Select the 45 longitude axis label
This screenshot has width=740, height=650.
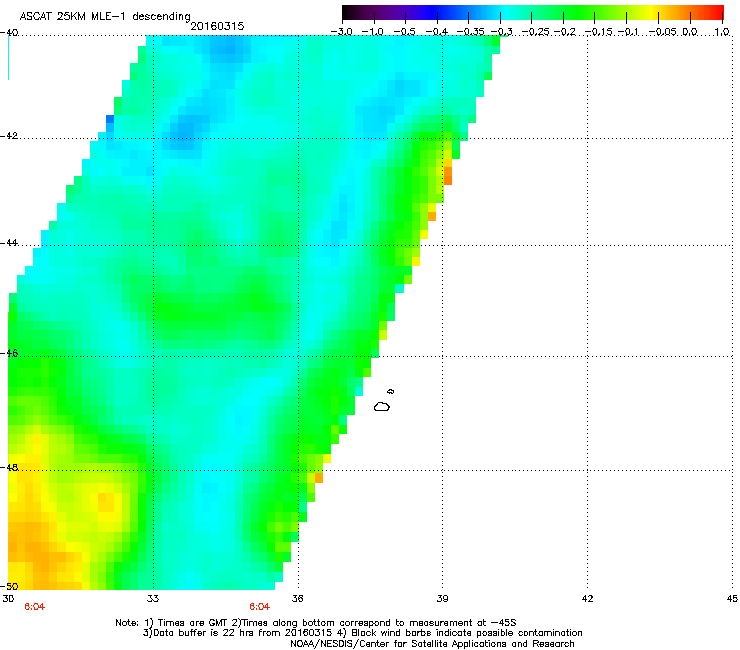pyautogui.click(x=732, y=599)
